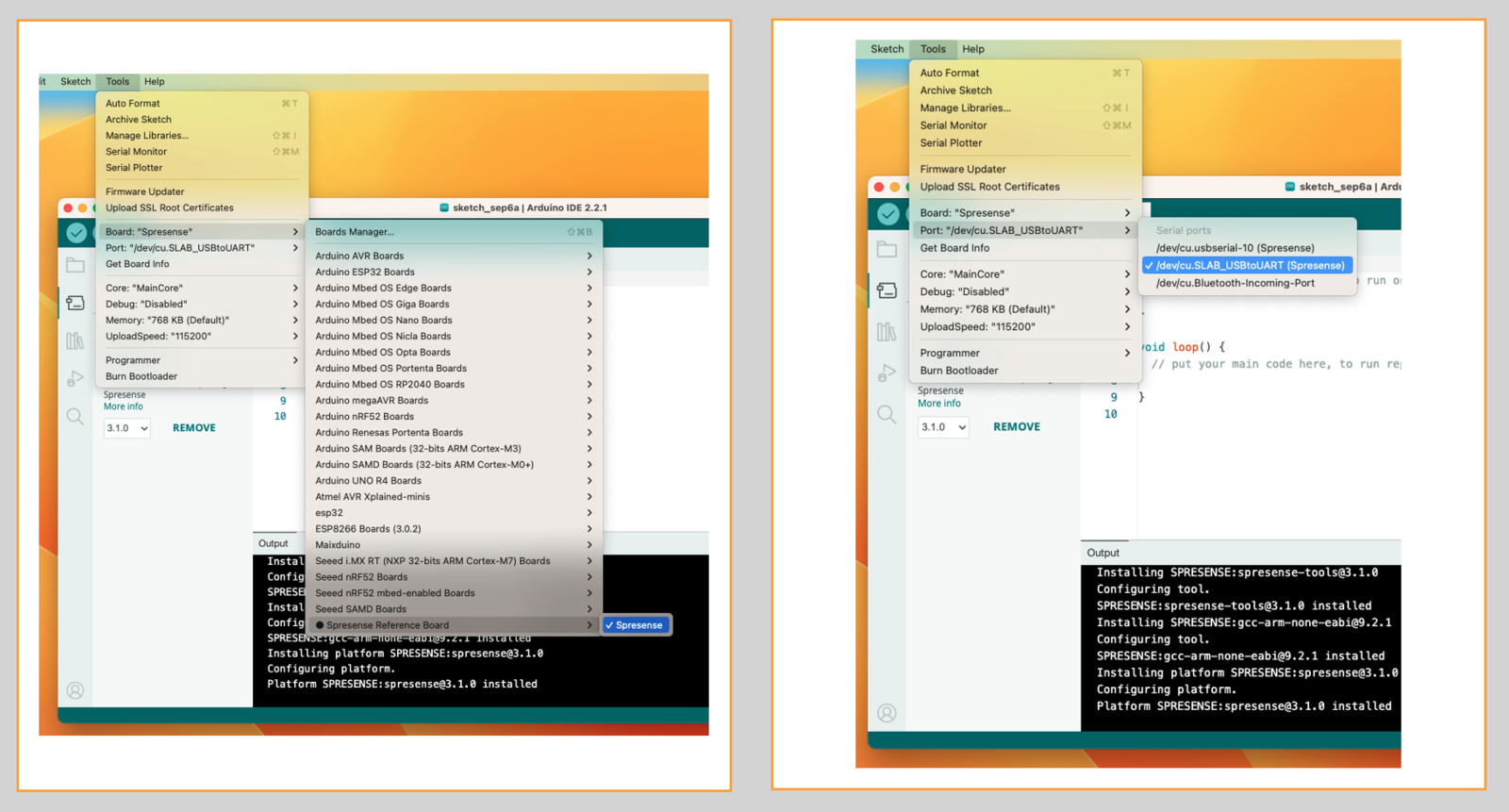The height and width of the screenshot is (812, 1509).
Task: Select Debug: "Disabled" in right menu
Action: point(1025,291)
